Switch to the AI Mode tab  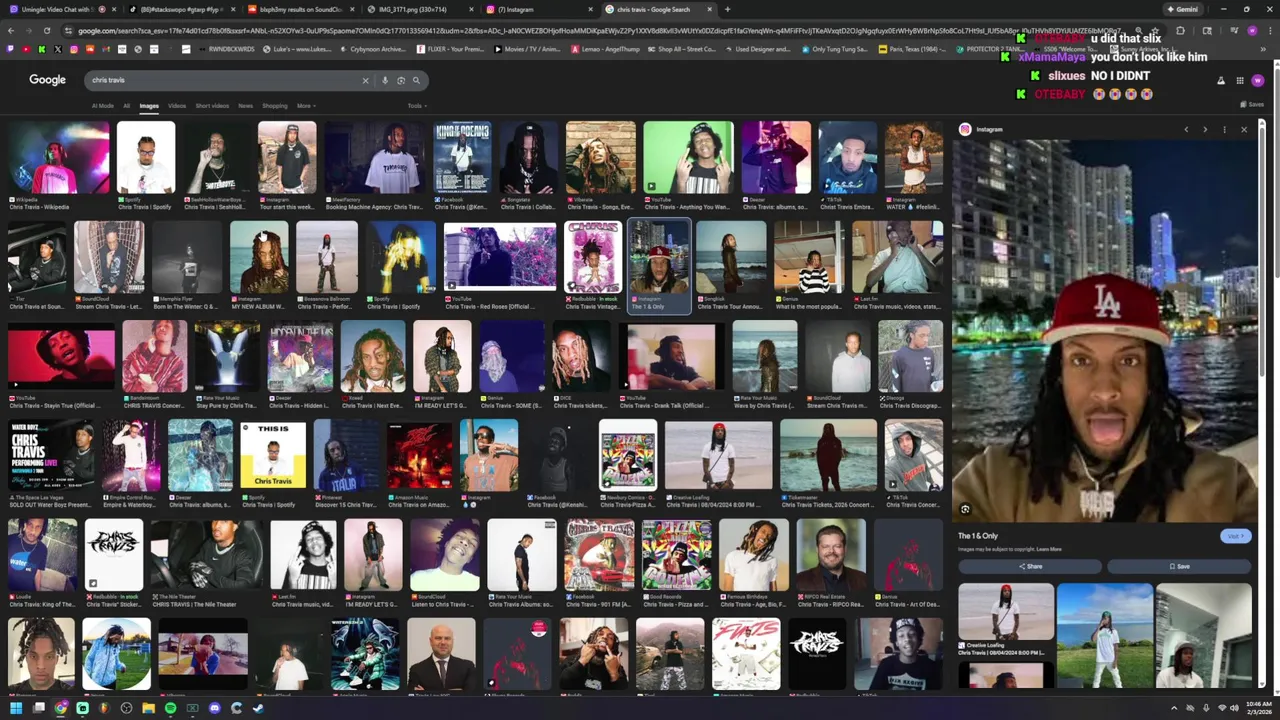103,106
